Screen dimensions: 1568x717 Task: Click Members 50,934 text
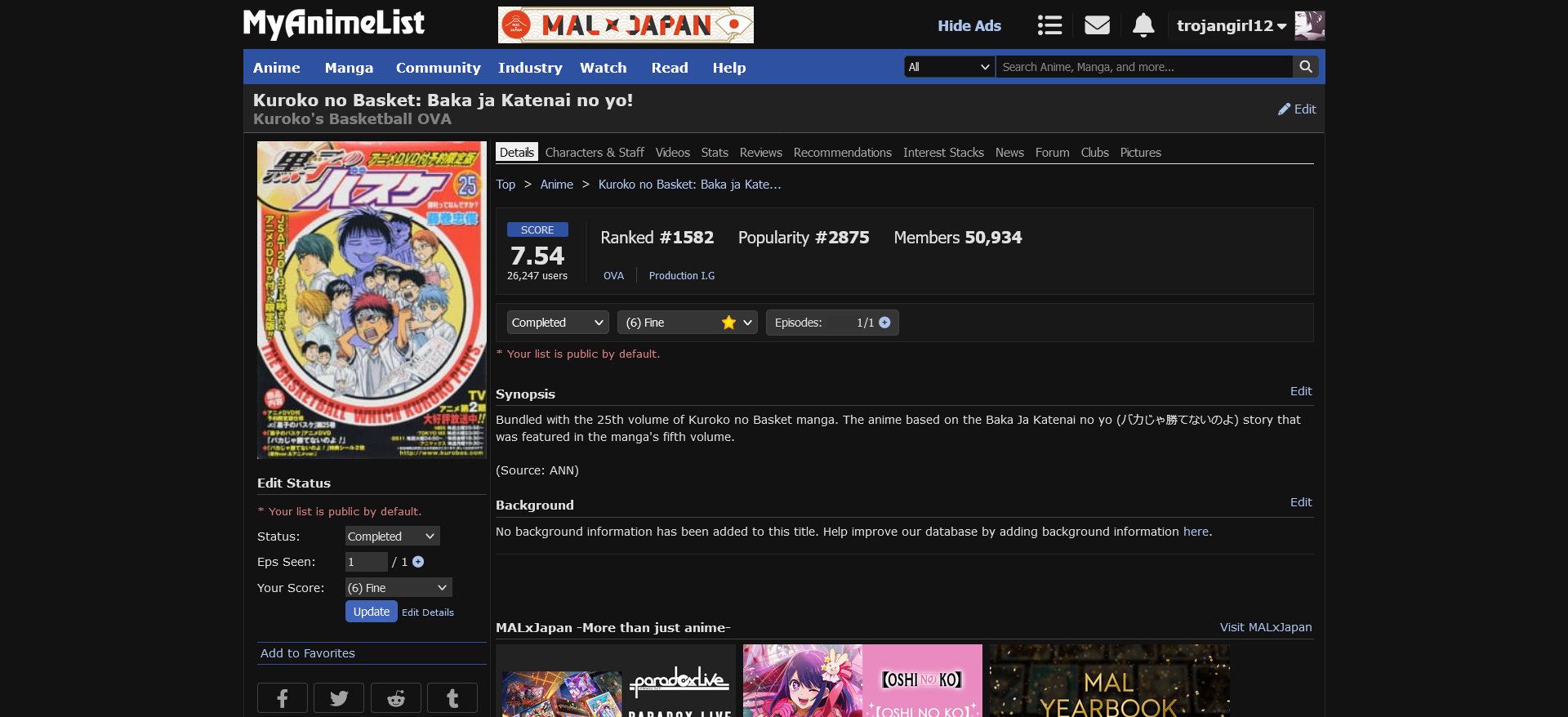point(958,238)
